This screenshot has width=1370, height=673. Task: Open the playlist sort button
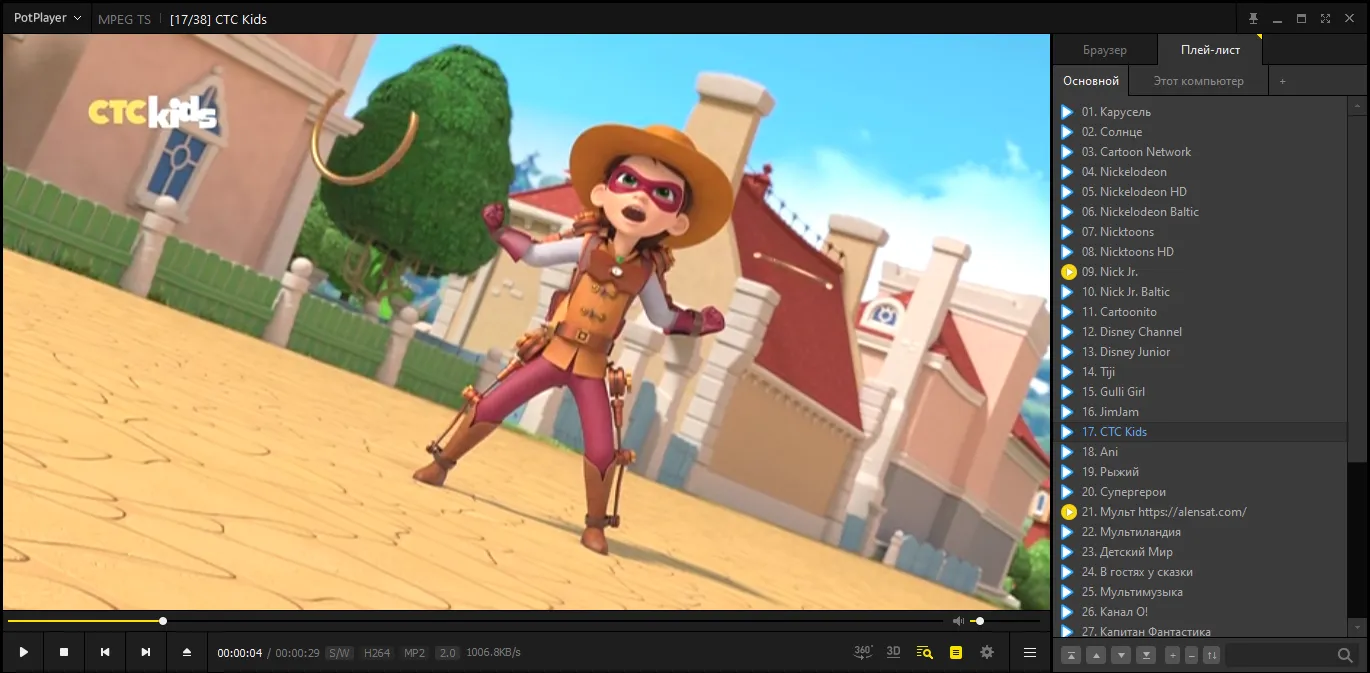[x=1212, y=655]
